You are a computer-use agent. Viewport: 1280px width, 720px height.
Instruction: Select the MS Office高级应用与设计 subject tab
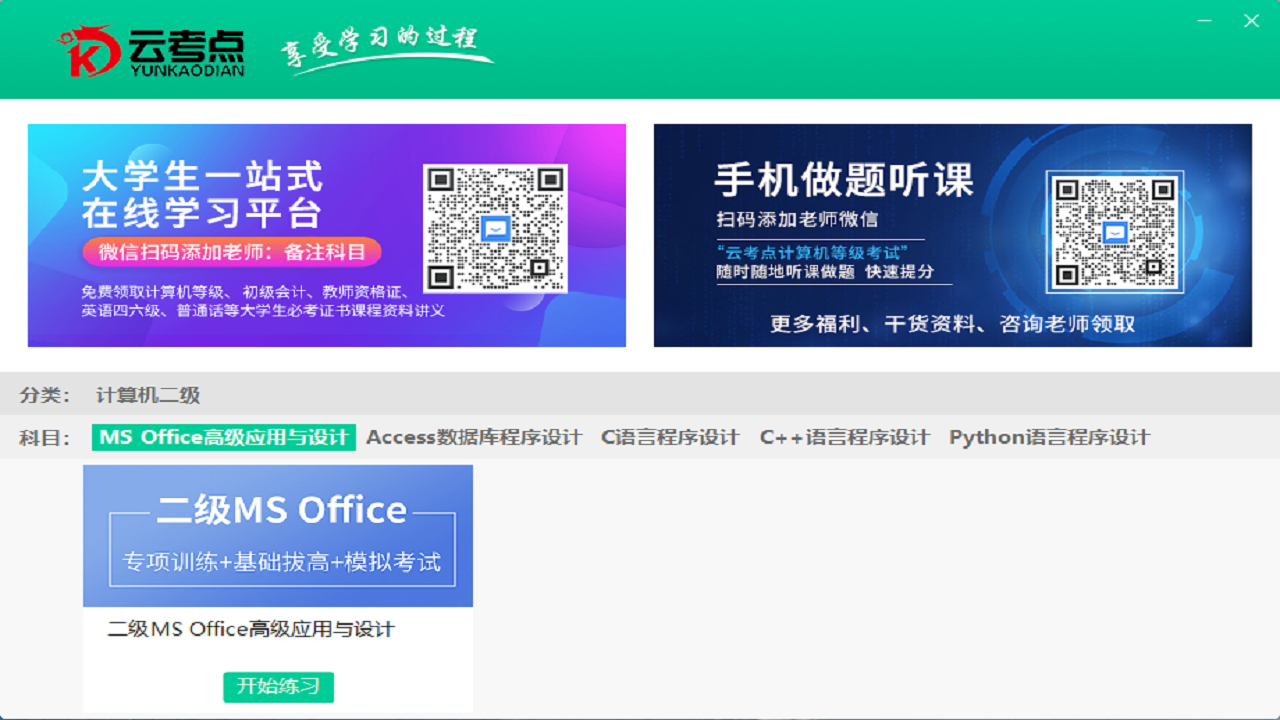click(222, 437)
